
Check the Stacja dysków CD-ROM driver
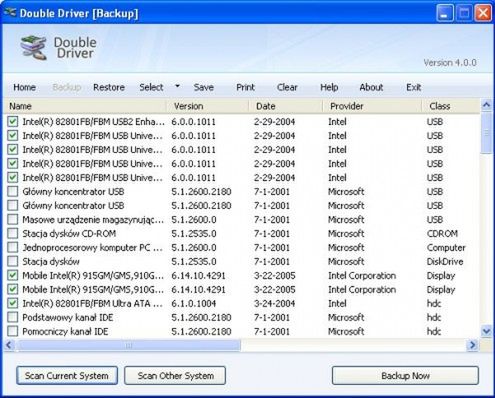point(13,233)
